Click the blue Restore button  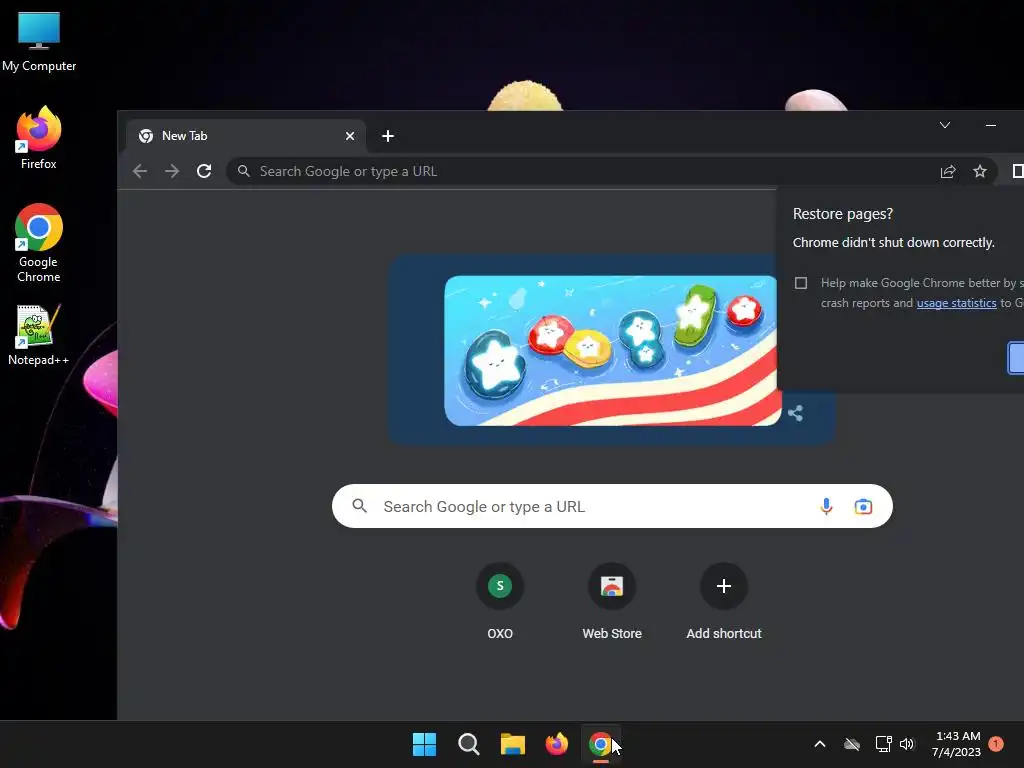point(1016,358)
